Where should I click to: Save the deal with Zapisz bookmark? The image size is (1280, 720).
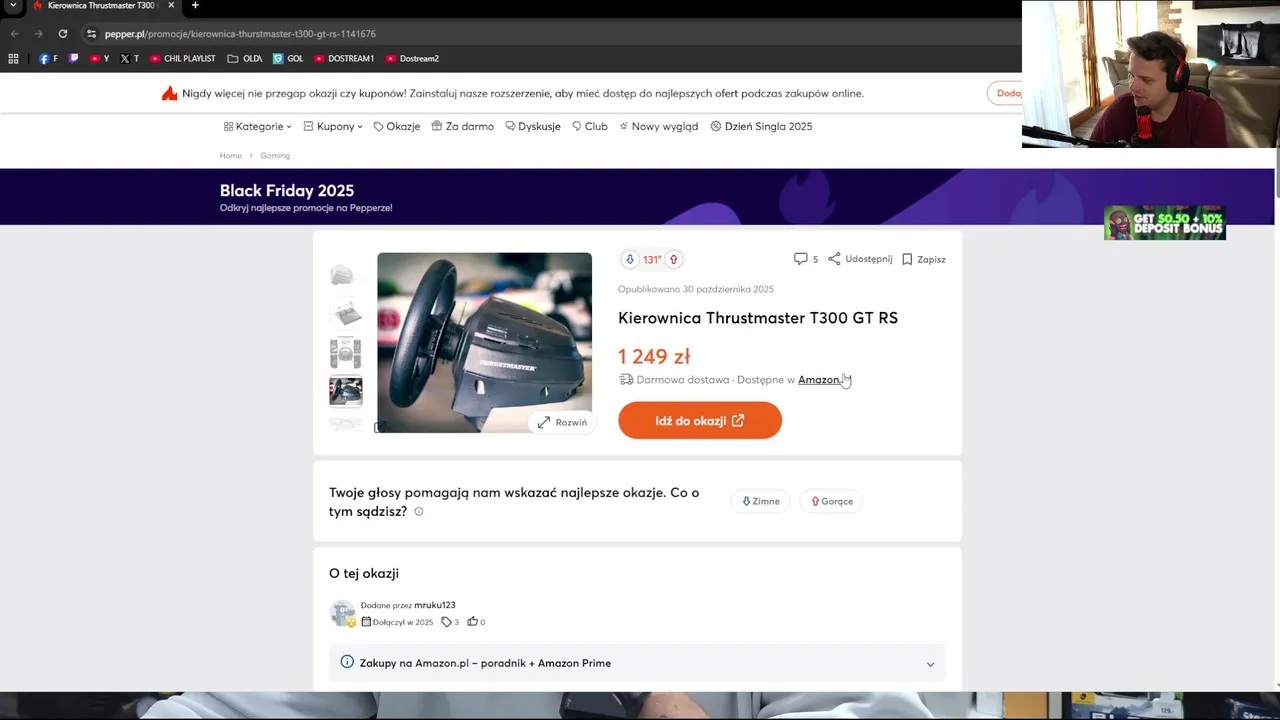pyautogui.click(x=923, y=259)
